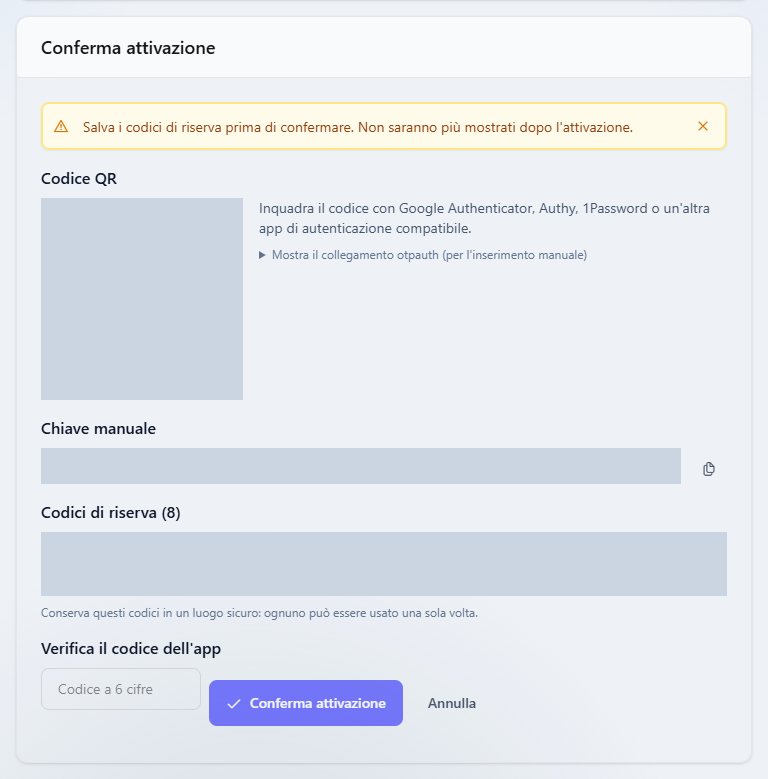Click the 'Chiave manuale' heading
This screenshot has width=768, height=779.
98,429
